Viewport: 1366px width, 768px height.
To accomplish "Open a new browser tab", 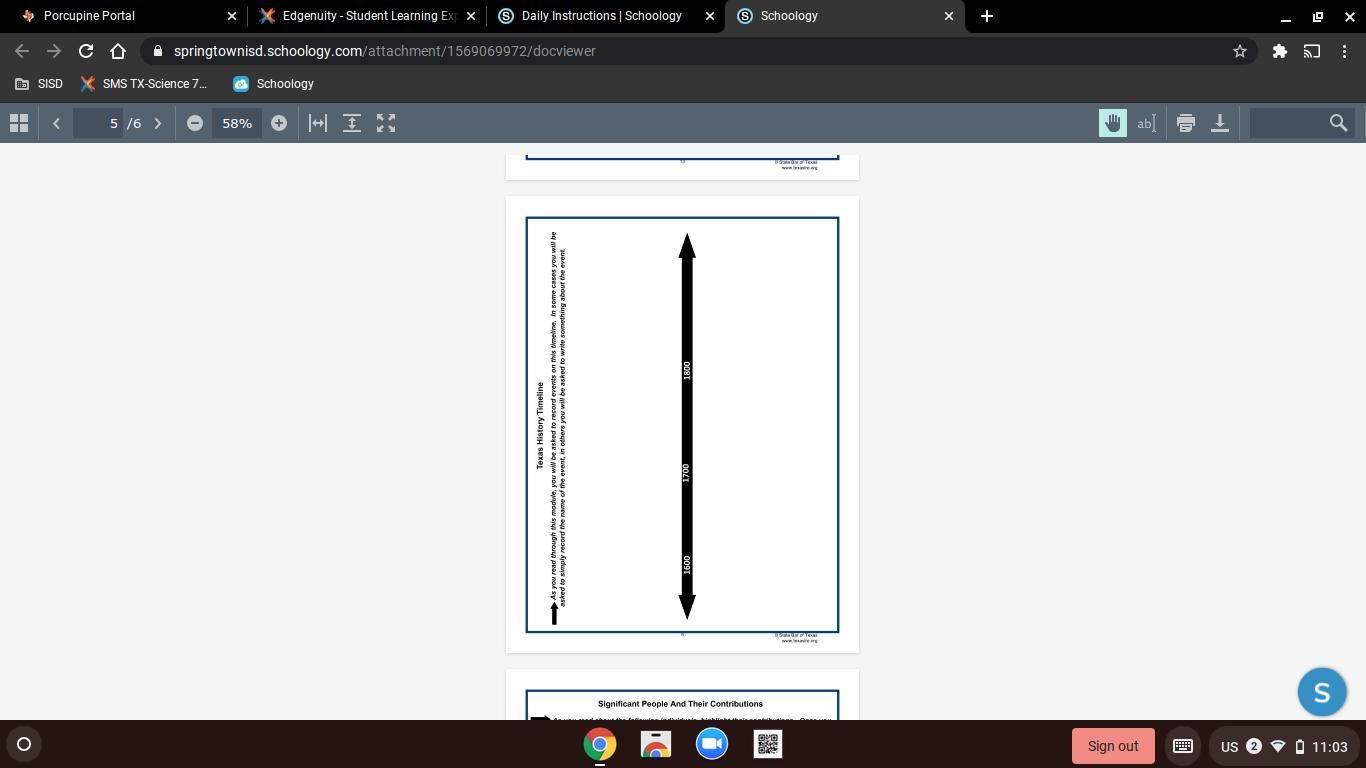I will pos(987,16).
